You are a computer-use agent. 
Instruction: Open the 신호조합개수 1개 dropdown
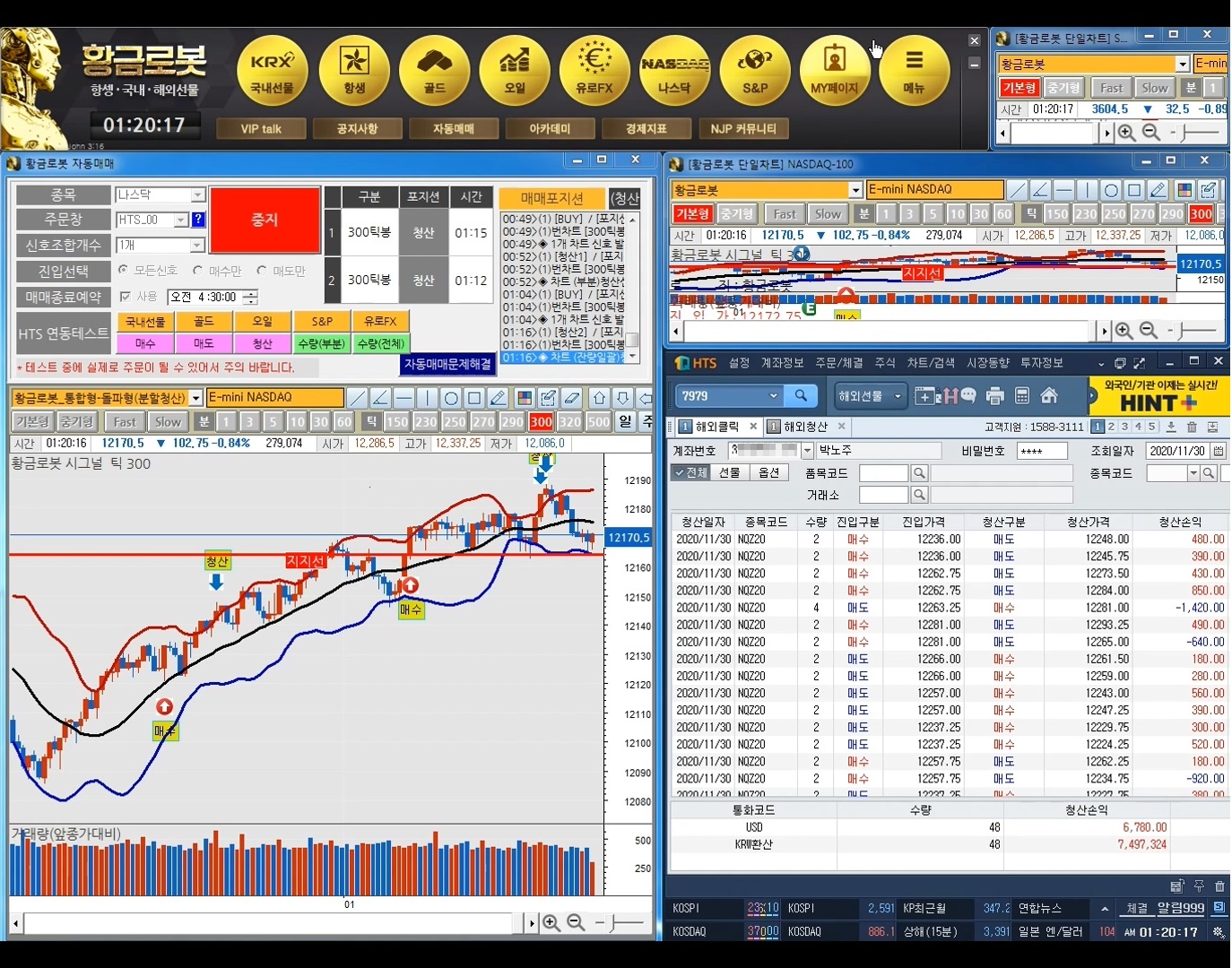pos(198,246)
